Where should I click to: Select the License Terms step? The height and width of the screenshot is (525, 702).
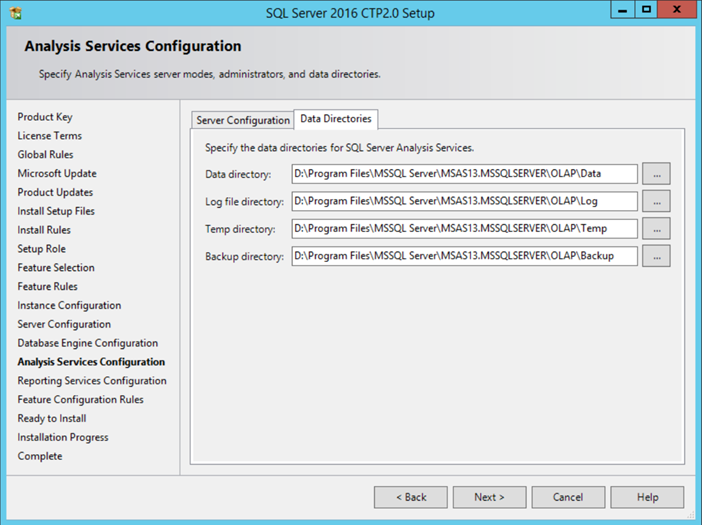point(50,136)
